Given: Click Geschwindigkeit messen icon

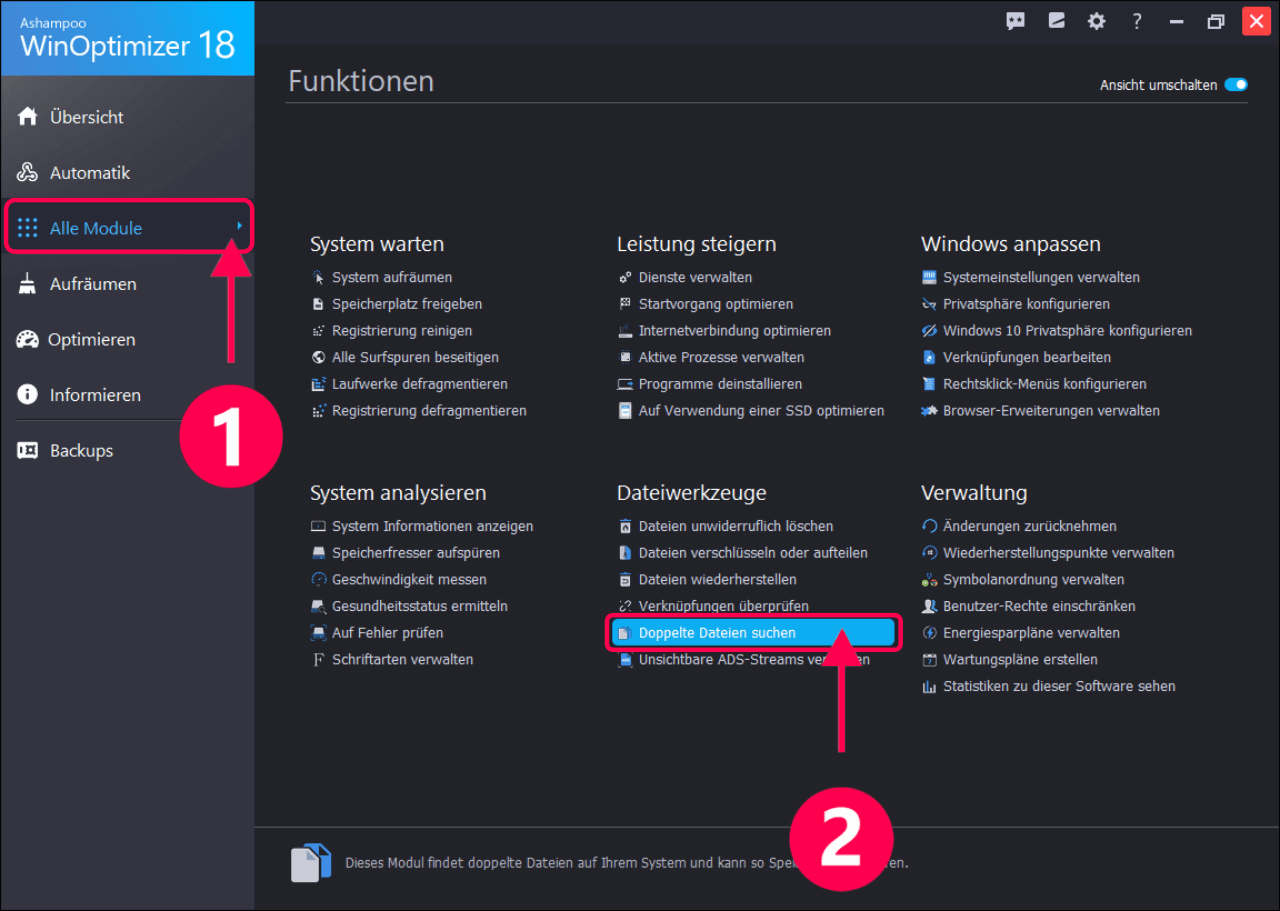Looking at the screenshot, I should [318, 580].
